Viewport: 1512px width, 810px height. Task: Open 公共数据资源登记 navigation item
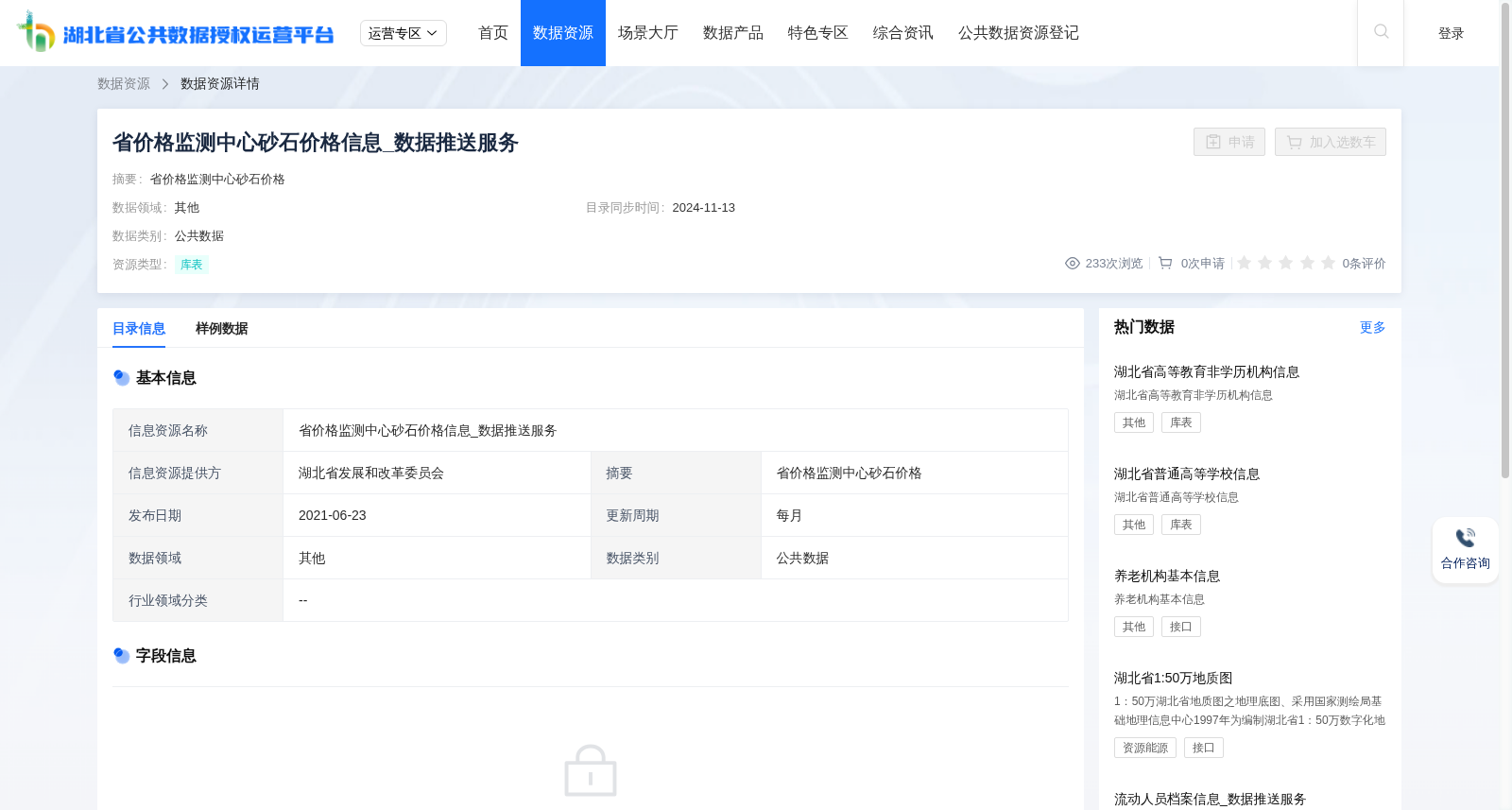point(1019,33)
